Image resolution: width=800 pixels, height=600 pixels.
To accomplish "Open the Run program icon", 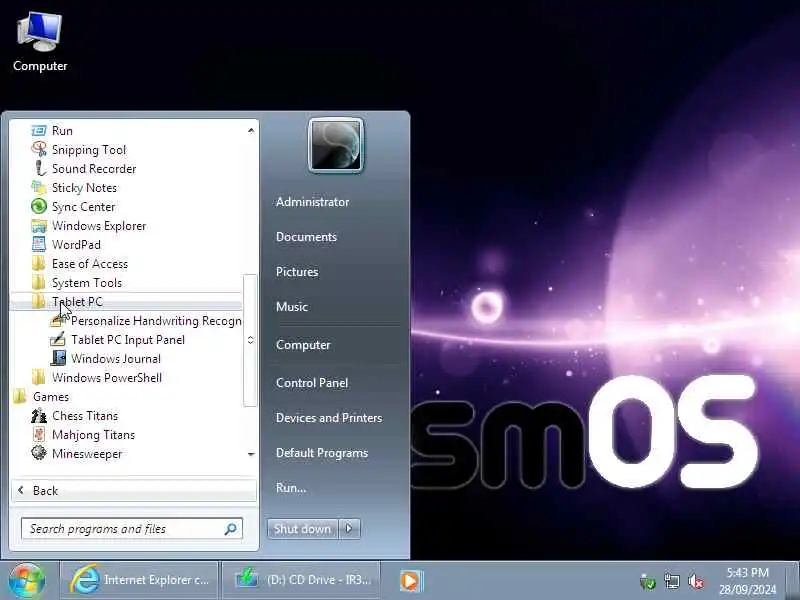I will click(x=39, y=131).
